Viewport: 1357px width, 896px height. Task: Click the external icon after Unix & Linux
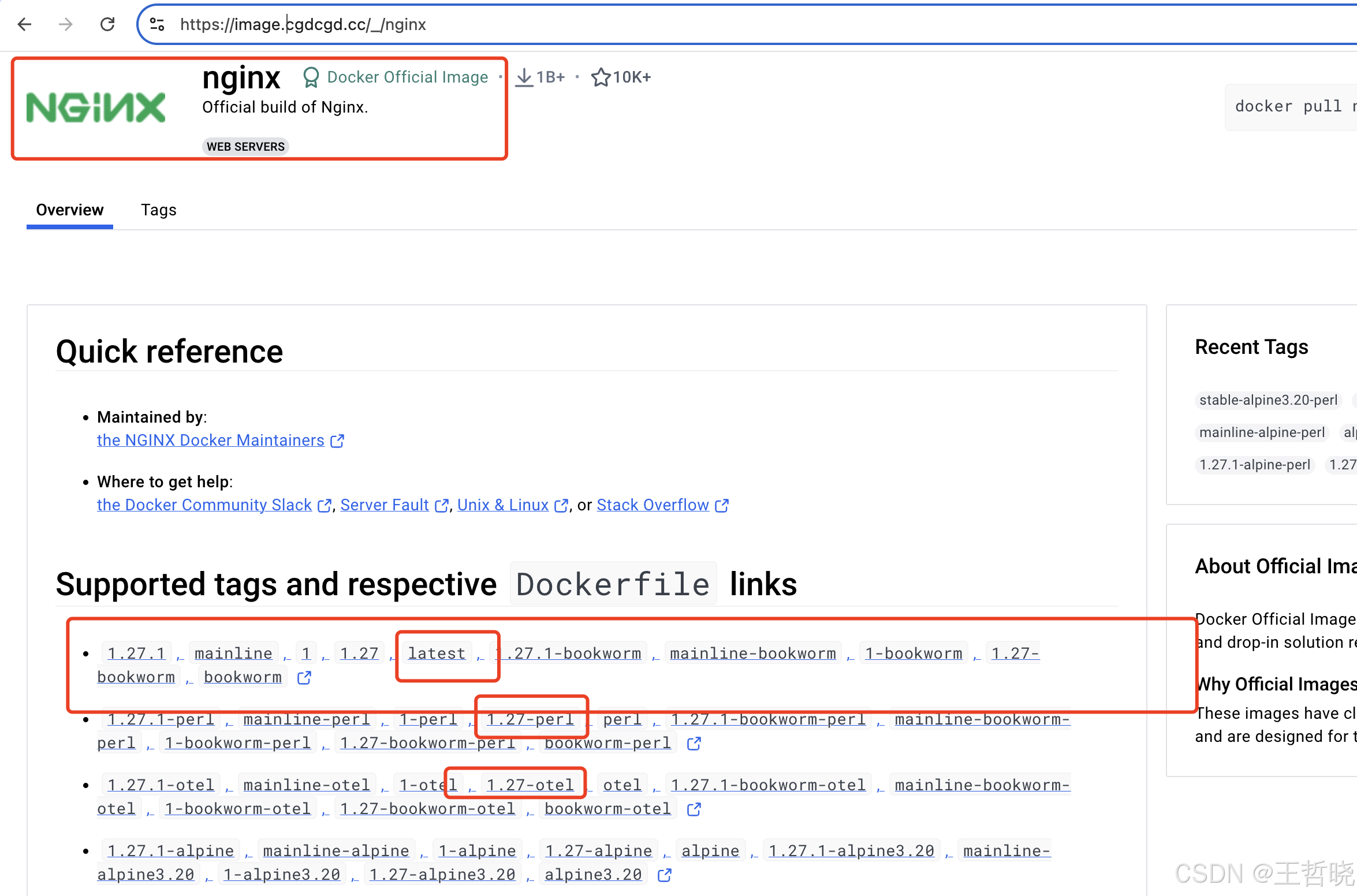point(561,506)
